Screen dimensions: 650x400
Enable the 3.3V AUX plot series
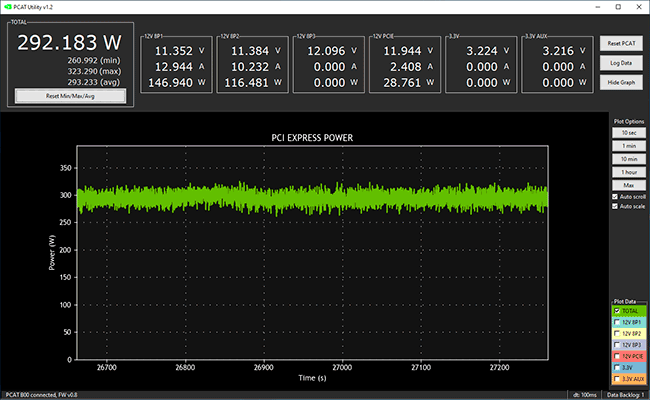[x=617, y=378]
